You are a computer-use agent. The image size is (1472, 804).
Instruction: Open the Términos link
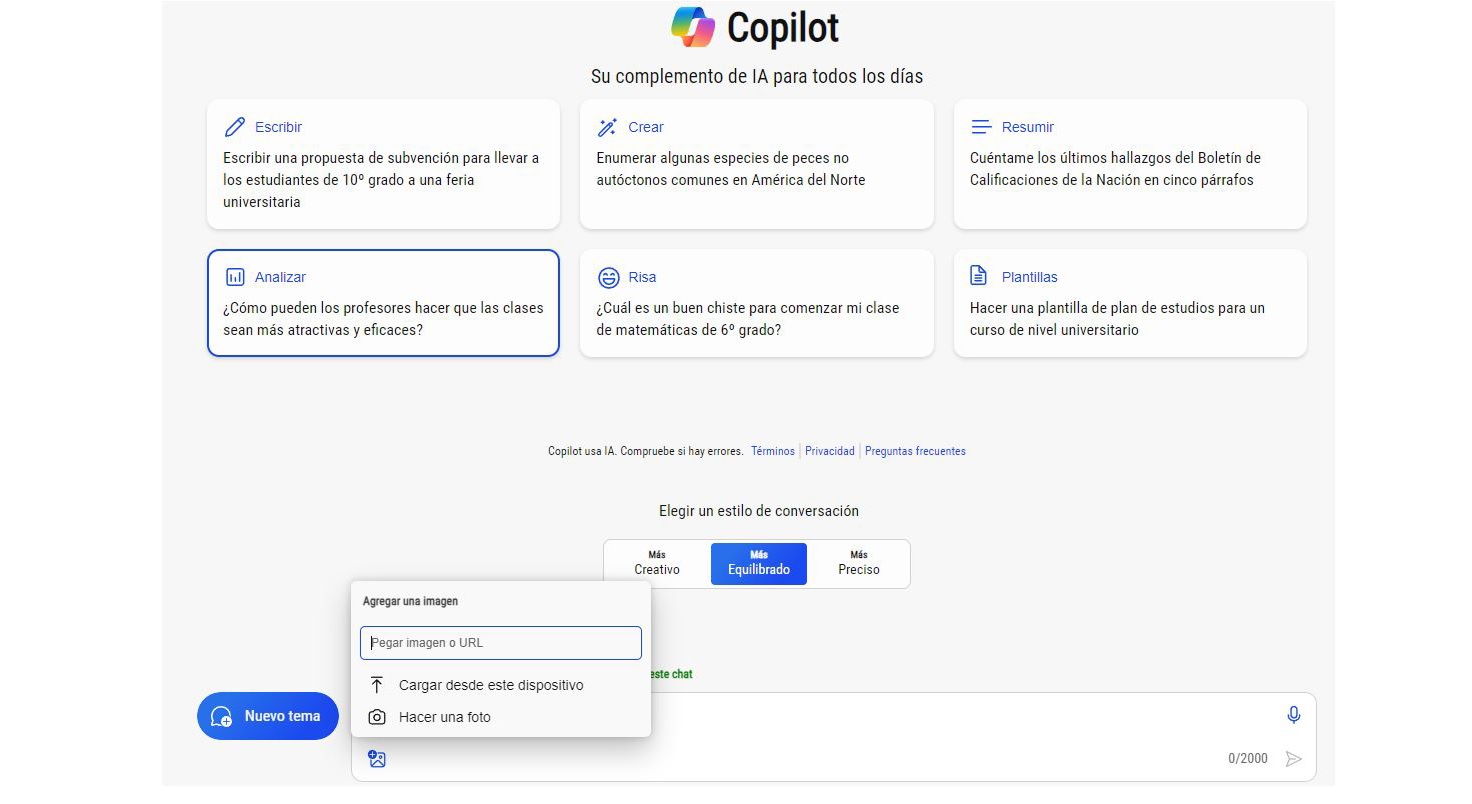click(x=772, y=451)
